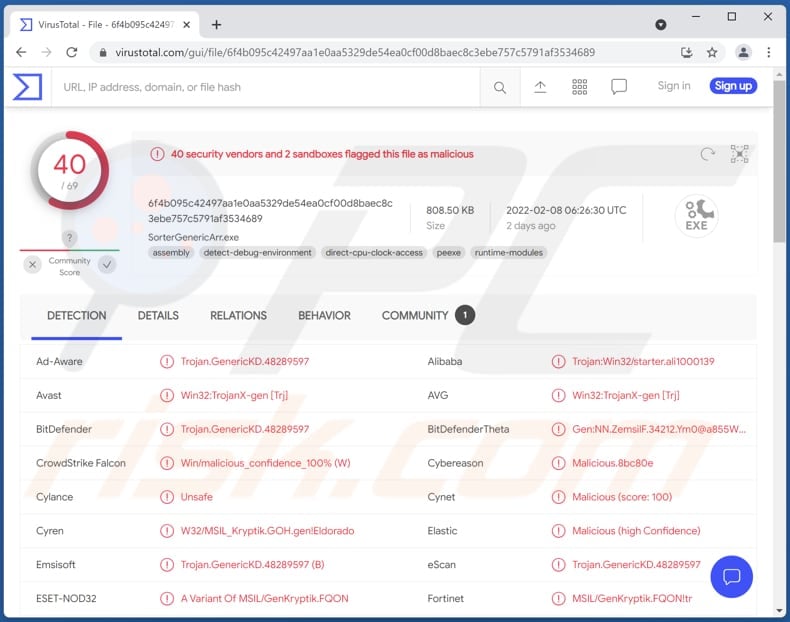The height and width of the screenshot is (622, 790).
Task: Click the SorterGenericArr.exe filename
Action: (193, 237)
